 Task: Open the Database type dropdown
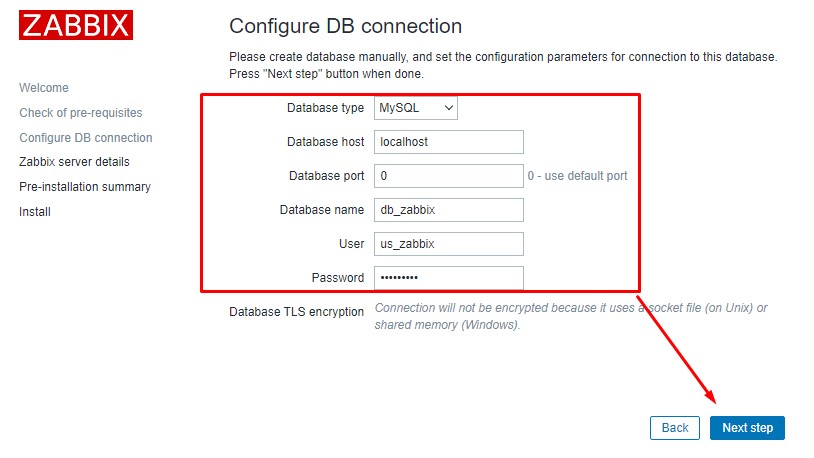(x=416, y=107)
